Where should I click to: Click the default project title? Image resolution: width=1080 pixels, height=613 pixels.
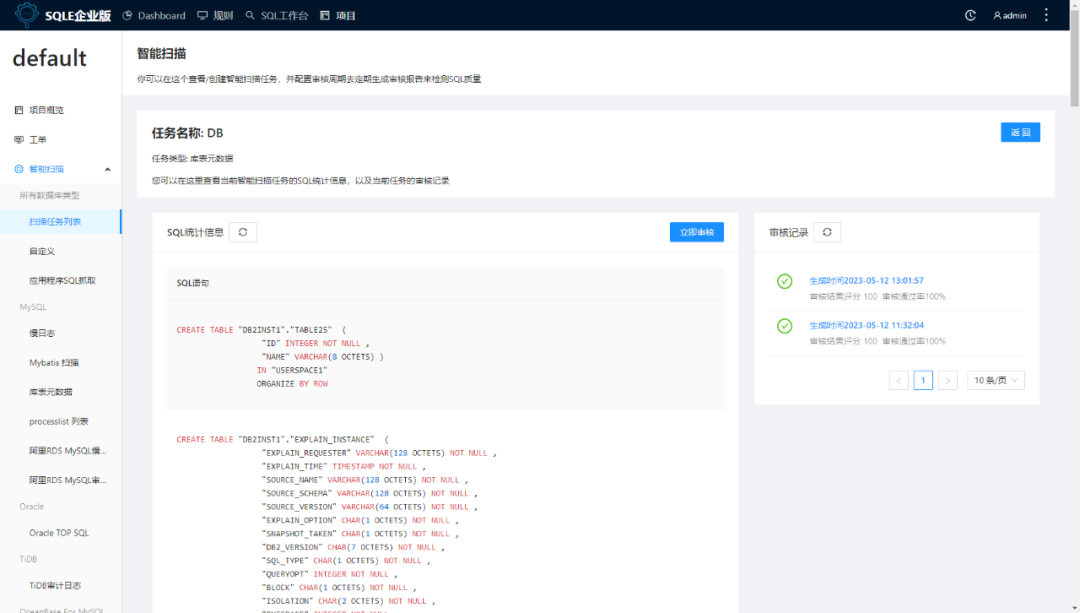pos(50,59)
